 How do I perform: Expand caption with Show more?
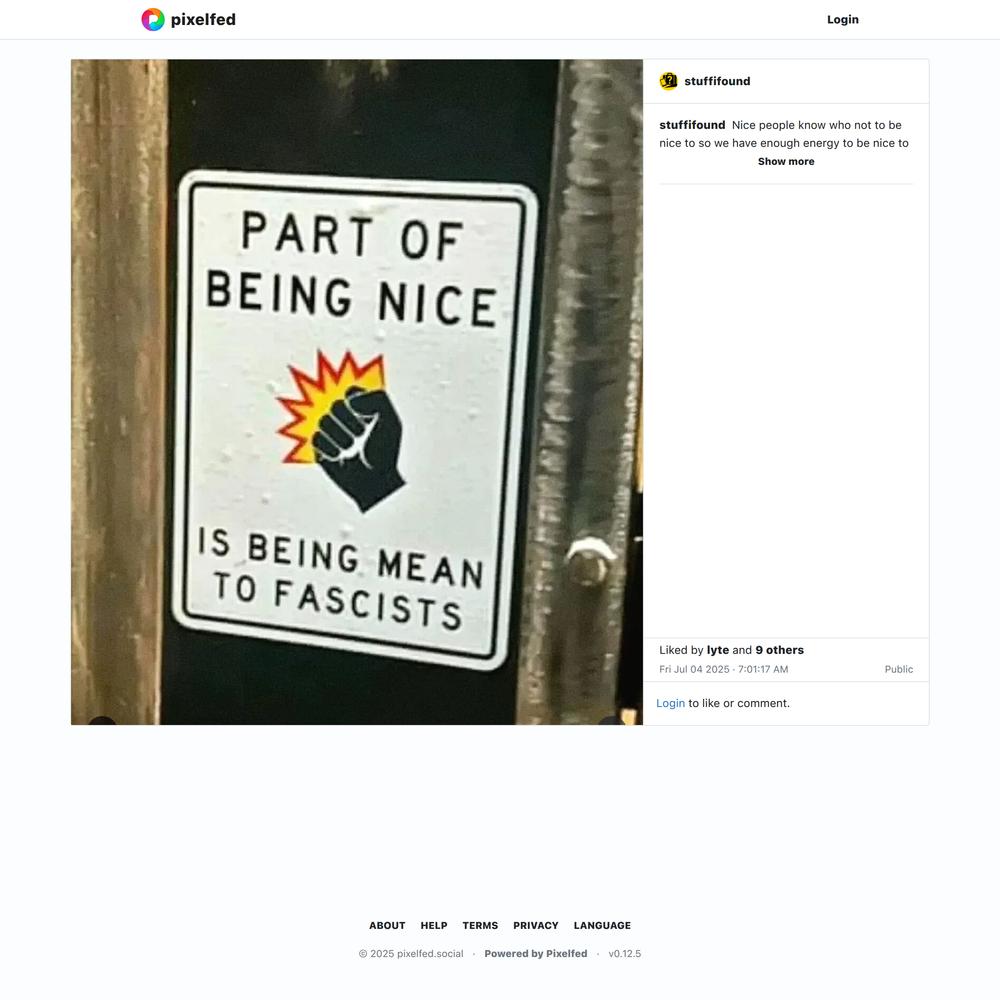pyautogui.click(x=786, y=161)
